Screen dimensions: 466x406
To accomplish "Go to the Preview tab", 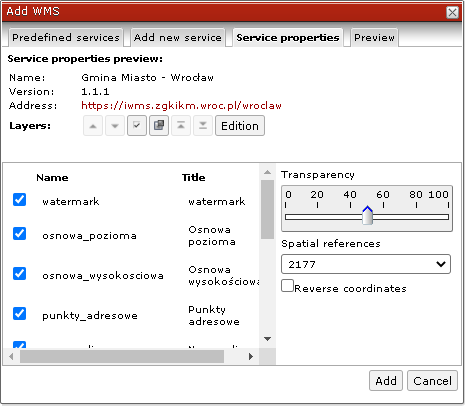I will point(374,37).
